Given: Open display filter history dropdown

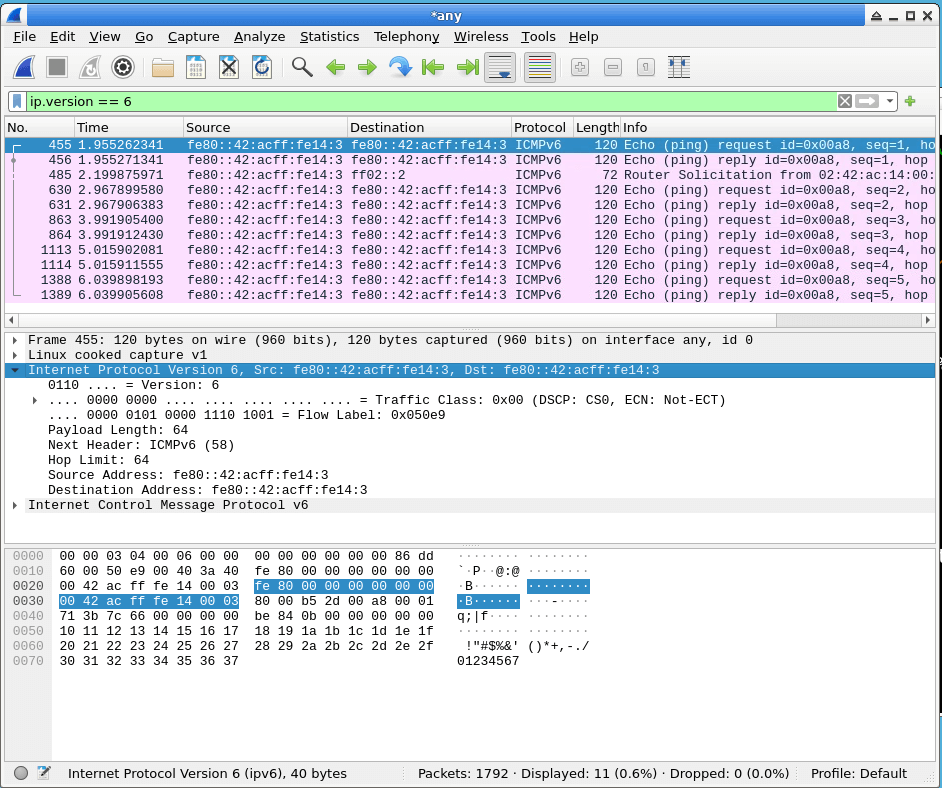Looking at the screenshot, I should pyautogui.click(x=890, y=102).
